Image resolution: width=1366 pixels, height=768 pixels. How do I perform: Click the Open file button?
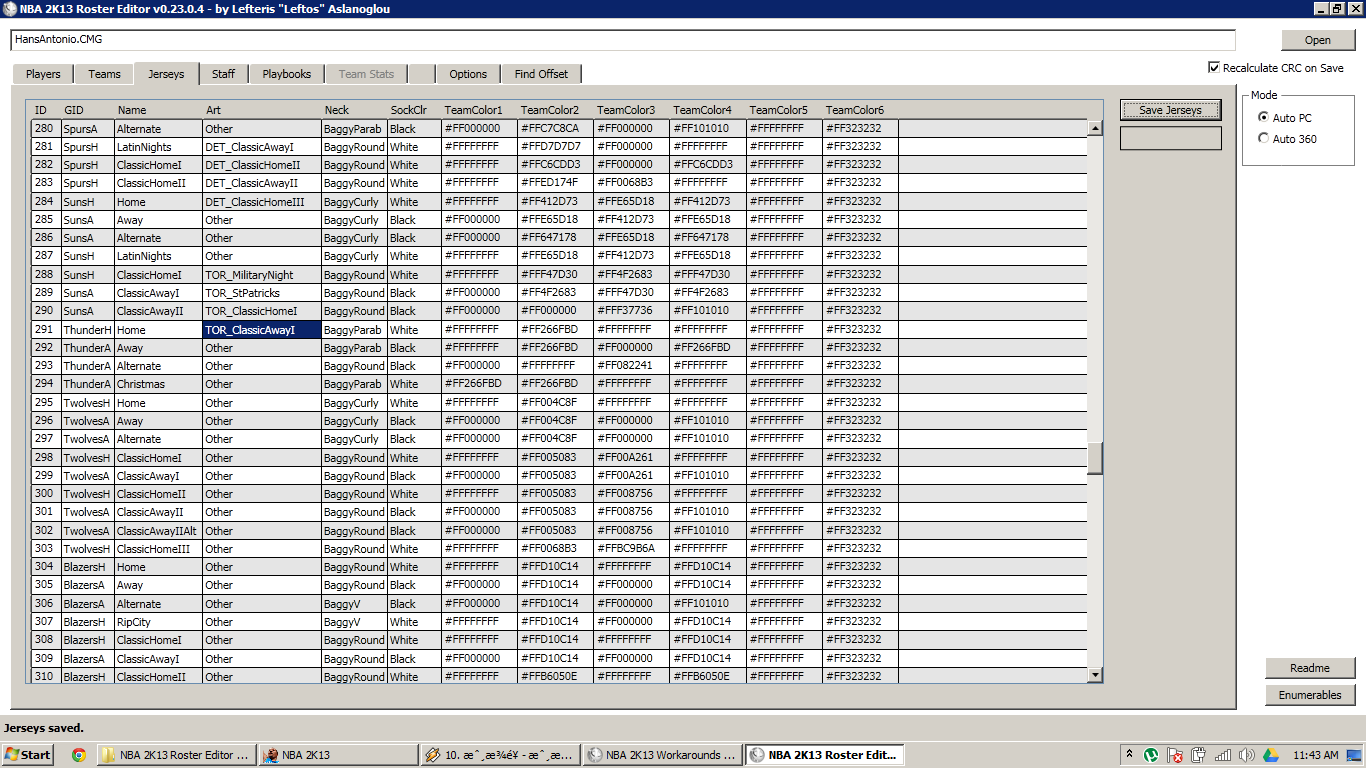point(1317,40)
